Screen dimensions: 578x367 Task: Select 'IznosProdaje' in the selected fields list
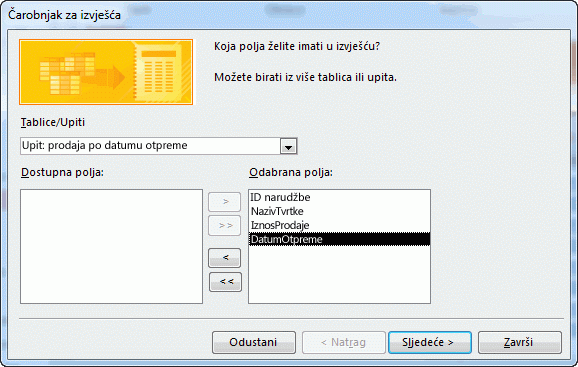coord(339,225)
